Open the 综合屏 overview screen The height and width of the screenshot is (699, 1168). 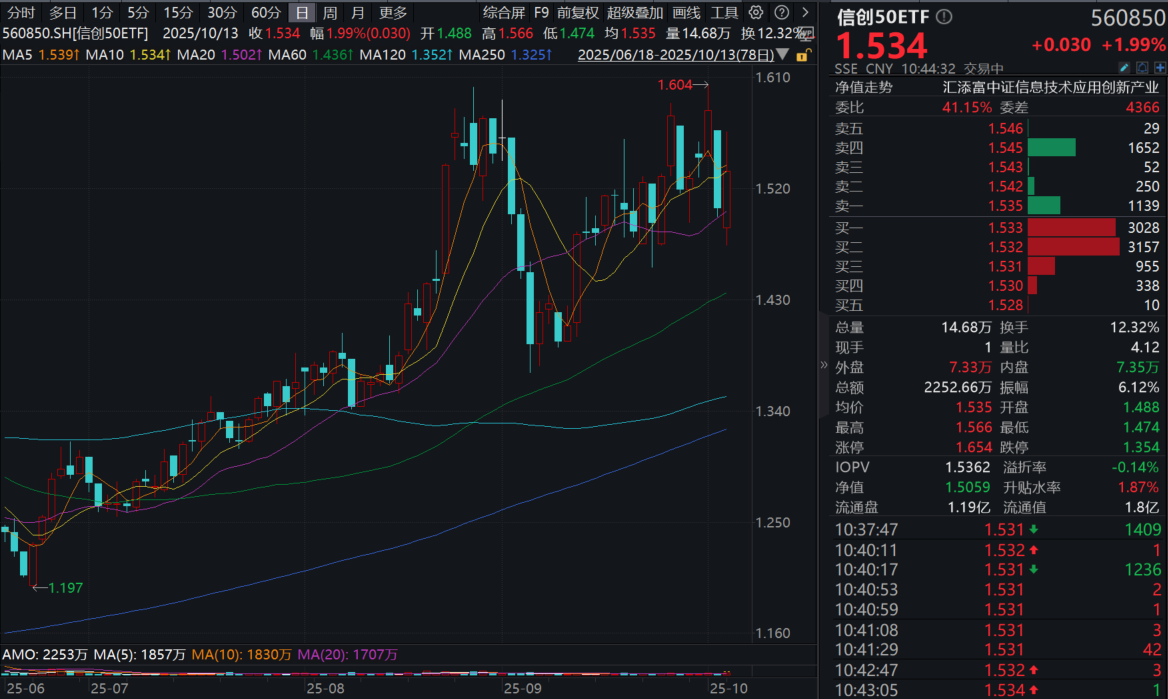click(x=503, y=13)
